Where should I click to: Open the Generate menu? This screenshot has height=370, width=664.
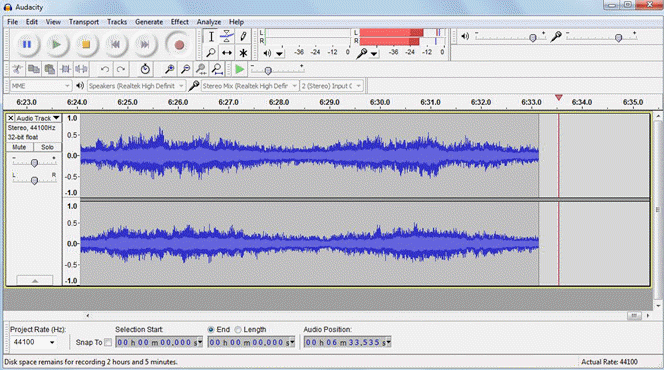149,22
